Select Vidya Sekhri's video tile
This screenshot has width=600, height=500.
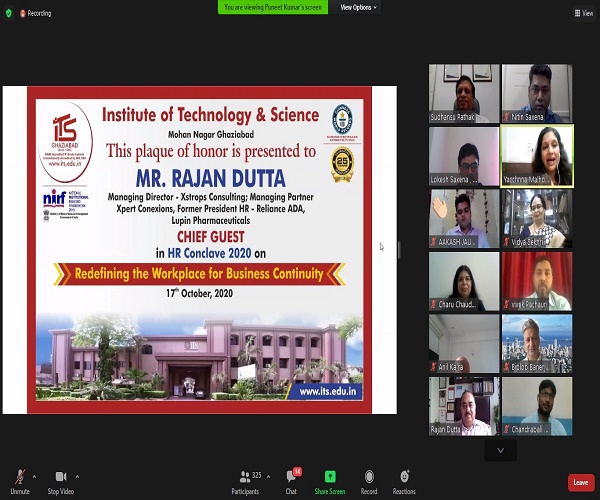pos(537,218)
